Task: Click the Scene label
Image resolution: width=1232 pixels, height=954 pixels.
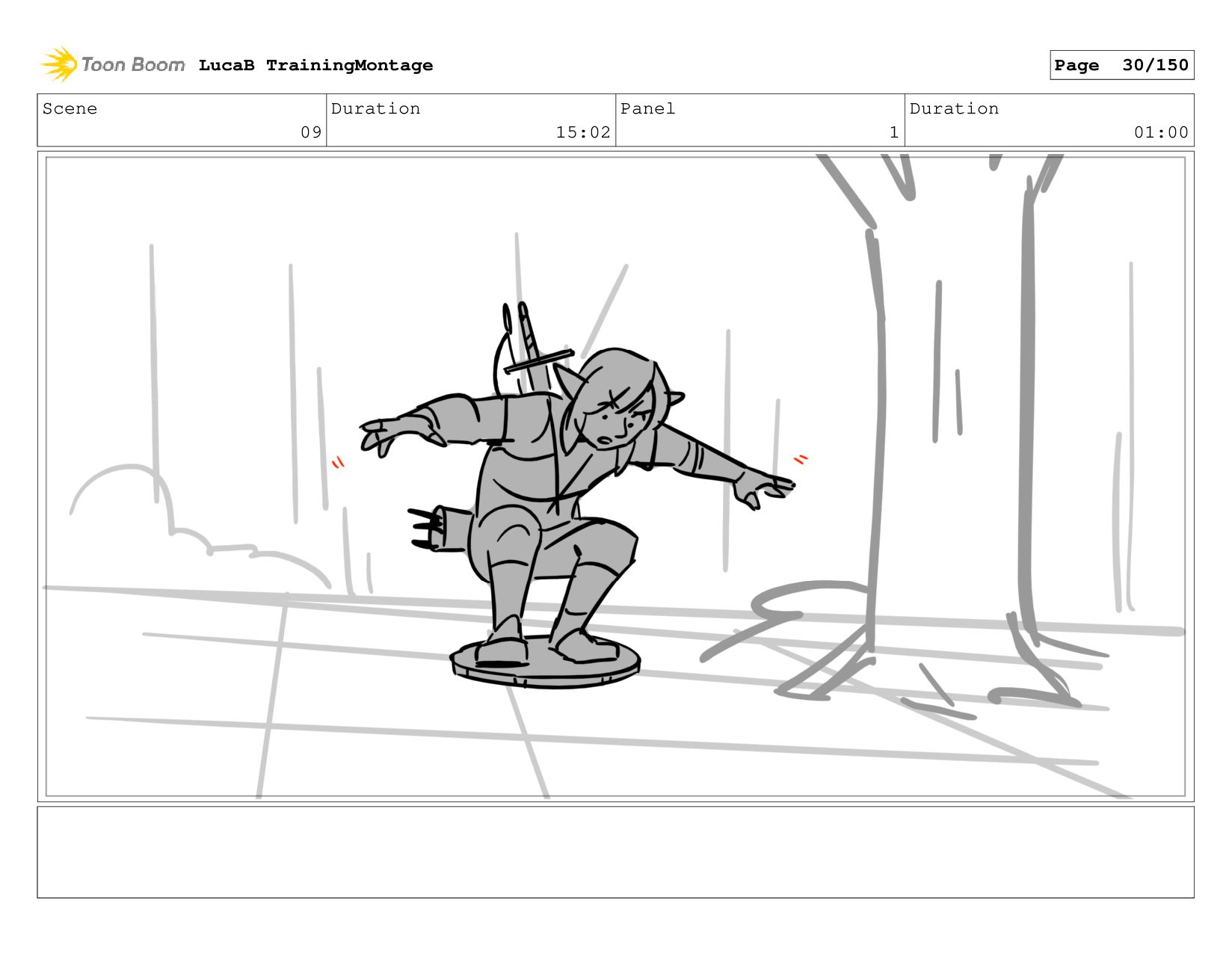Action: (x=70, y=108)
